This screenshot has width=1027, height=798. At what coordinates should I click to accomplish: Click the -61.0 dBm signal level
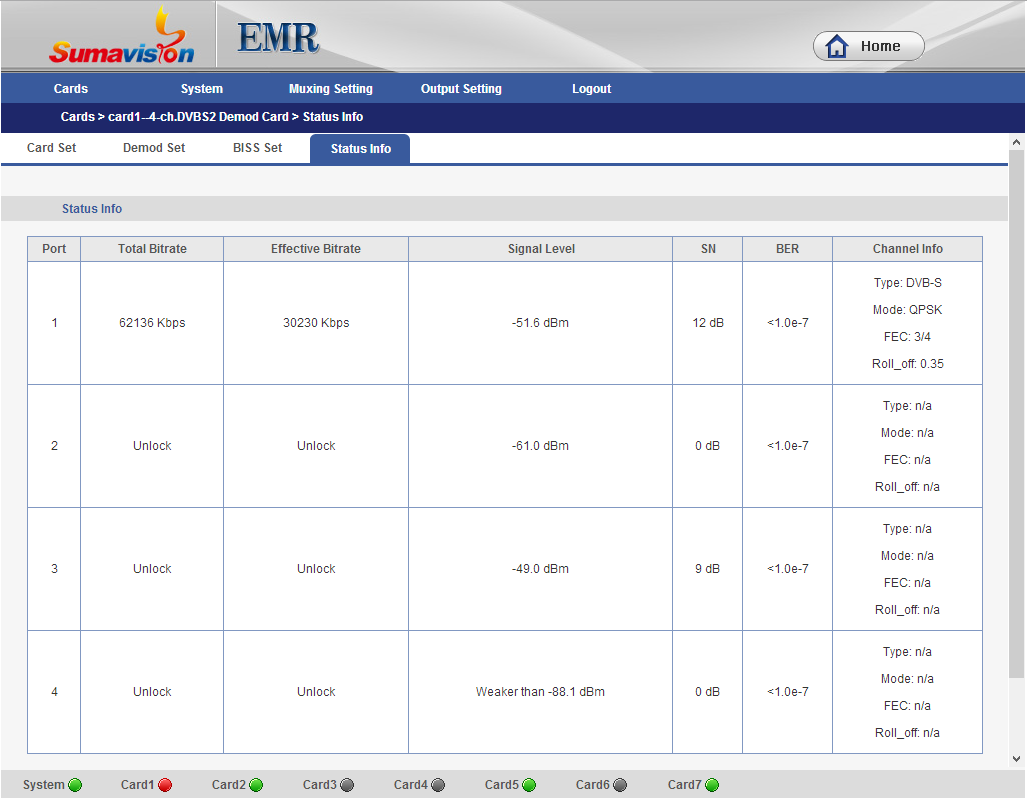point(540,446)
